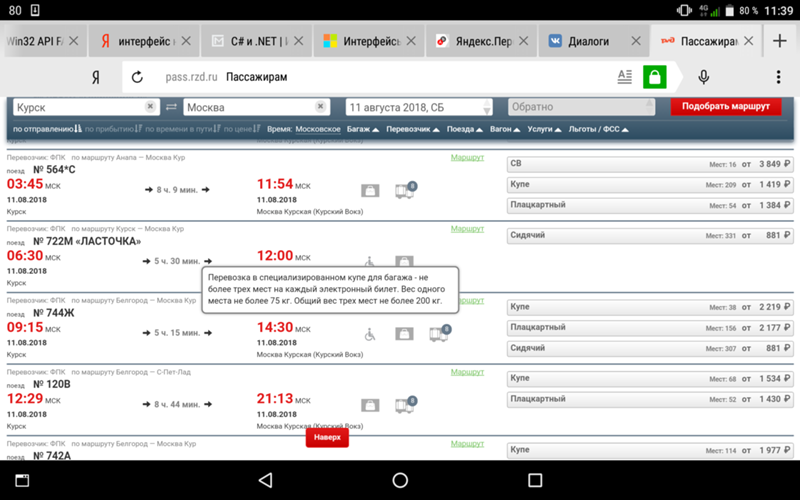
Task: Tap the reader mode icon
Action: click(624, 77)
